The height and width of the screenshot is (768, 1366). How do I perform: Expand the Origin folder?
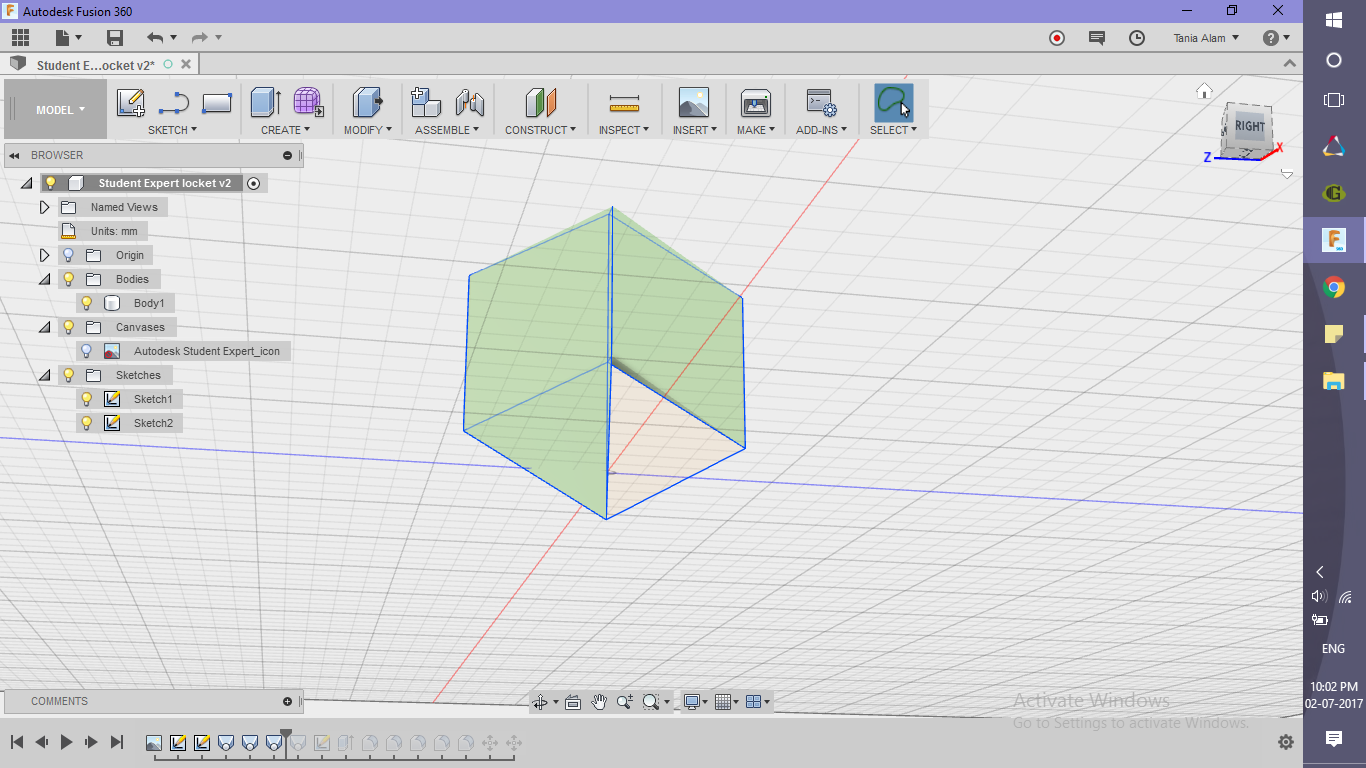coord(44,255)
